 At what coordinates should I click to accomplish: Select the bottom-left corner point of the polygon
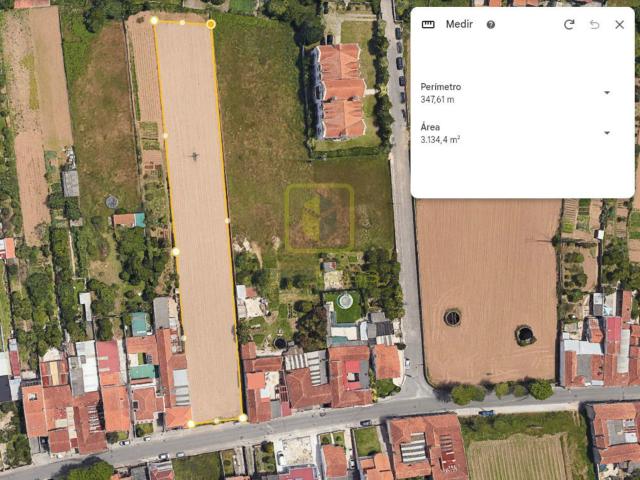point(191,424)
